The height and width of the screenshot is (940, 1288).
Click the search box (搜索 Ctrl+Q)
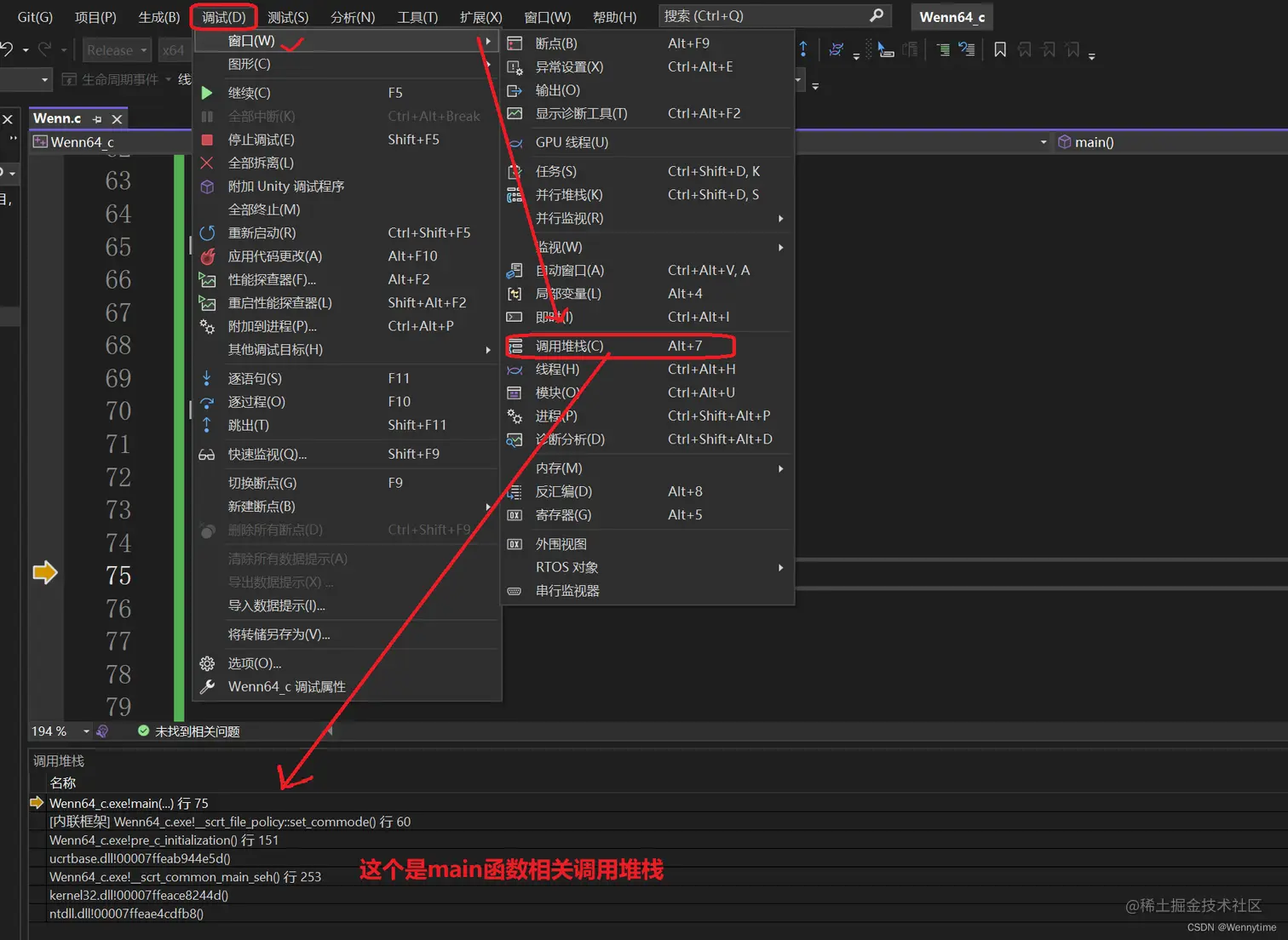tap(775, 16)
